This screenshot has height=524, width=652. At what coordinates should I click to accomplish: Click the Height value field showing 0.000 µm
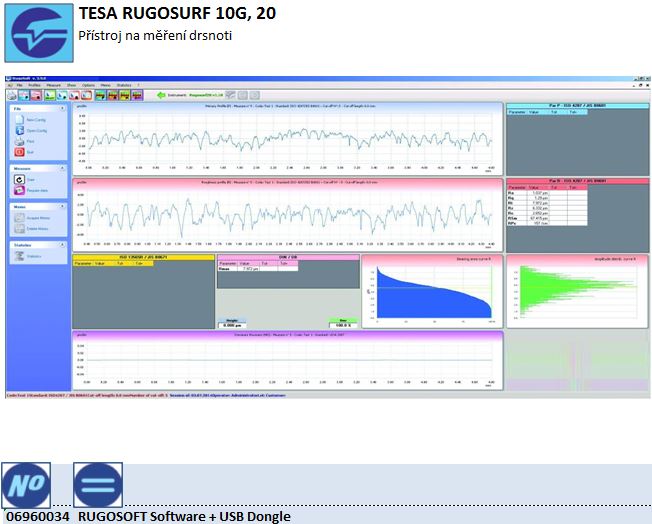point(232,325)
